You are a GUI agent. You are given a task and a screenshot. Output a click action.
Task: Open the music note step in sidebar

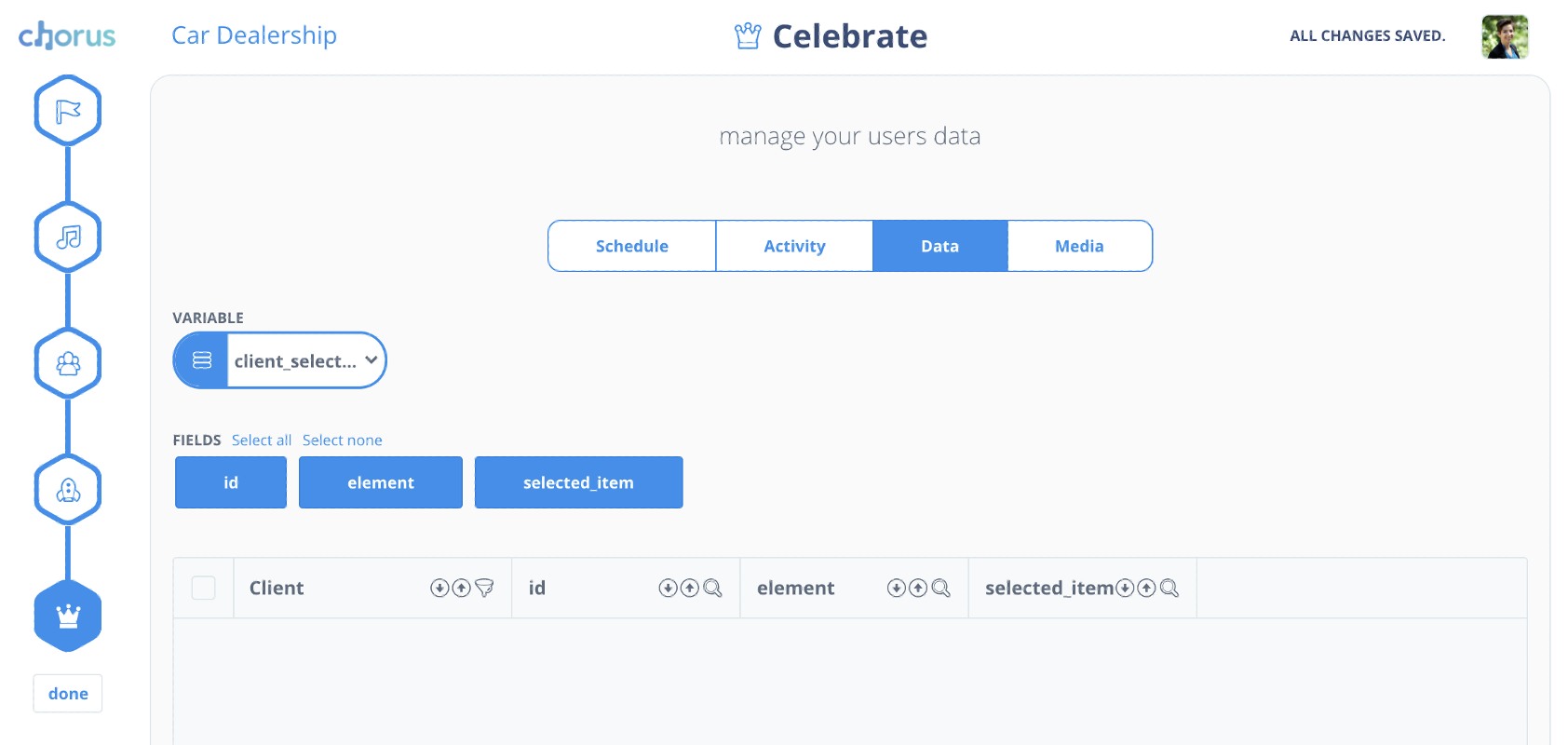[68, 237]
